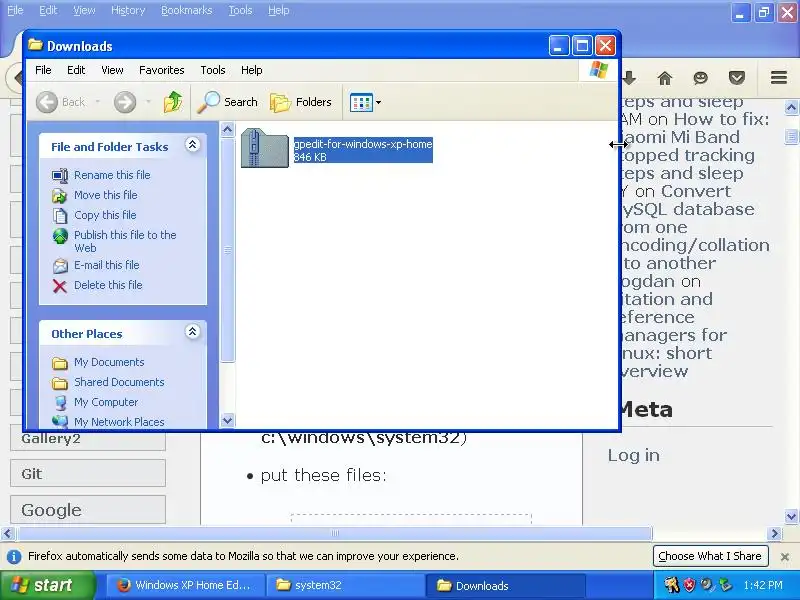Click the Git category button
The height and width of the screenshot is (600, 800).
(88, 473)
